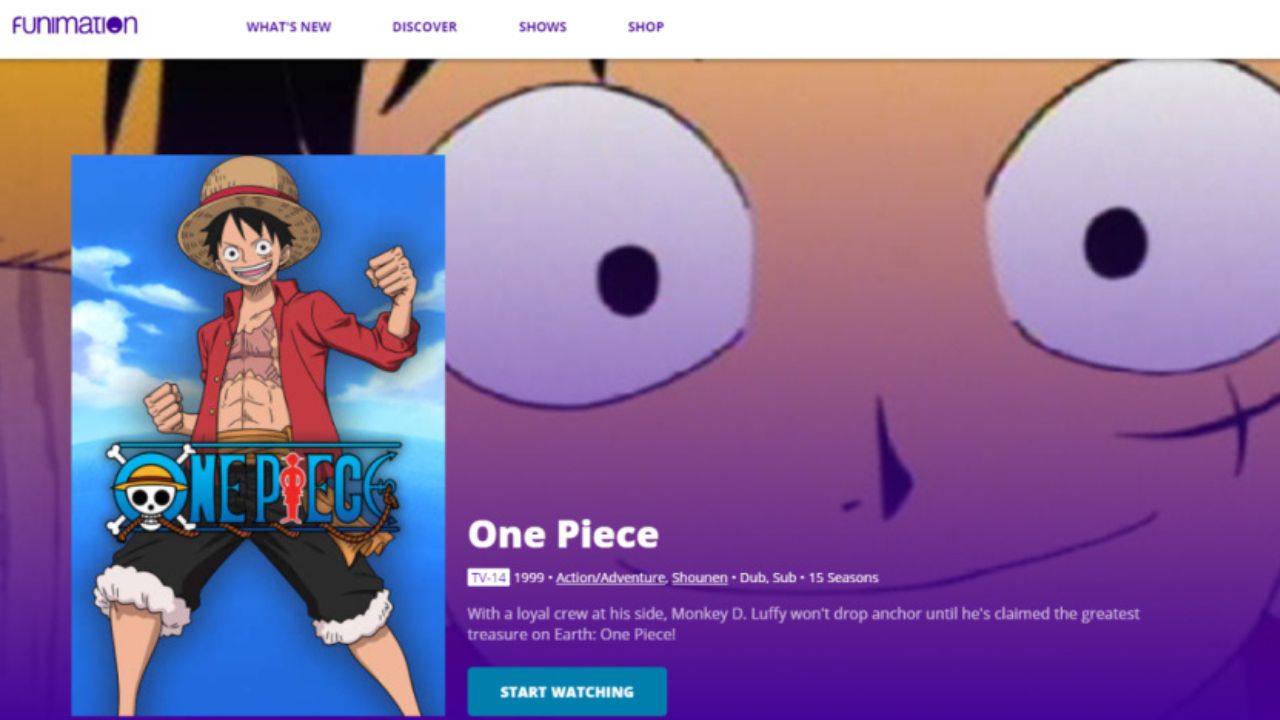The image size is (1280, 720).
Task: Click the show description paragraph
Action: 803,624
